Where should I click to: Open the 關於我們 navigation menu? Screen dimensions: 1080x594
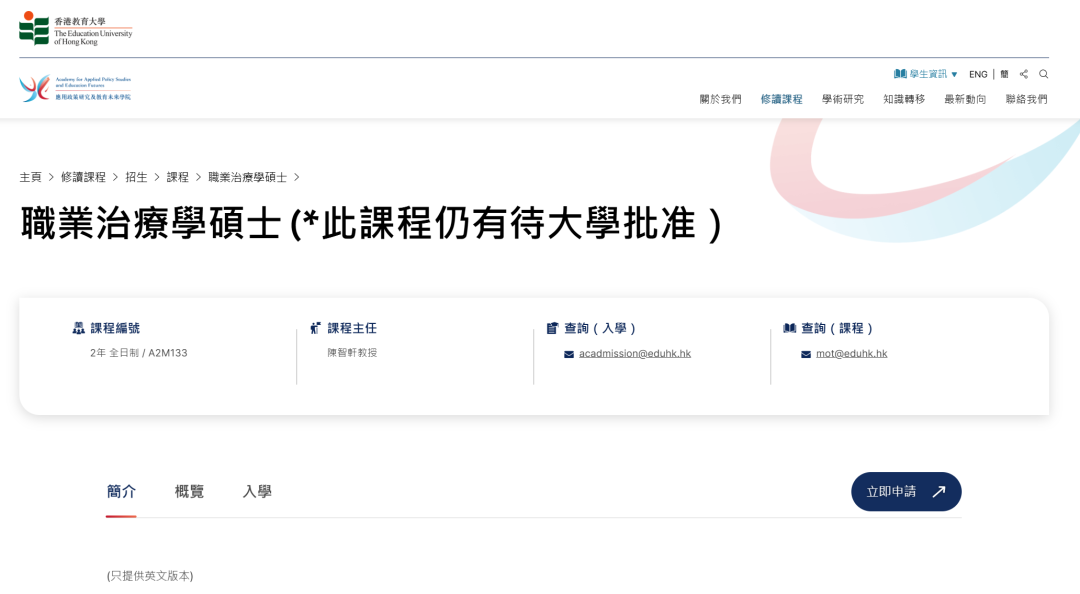point(720,99)
